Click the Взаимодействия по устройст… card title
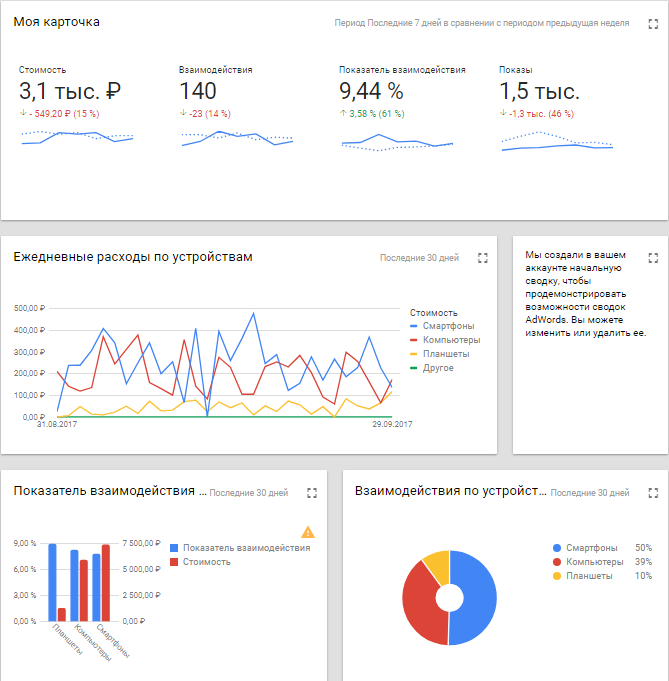669x681 pixels. [450, 491]
